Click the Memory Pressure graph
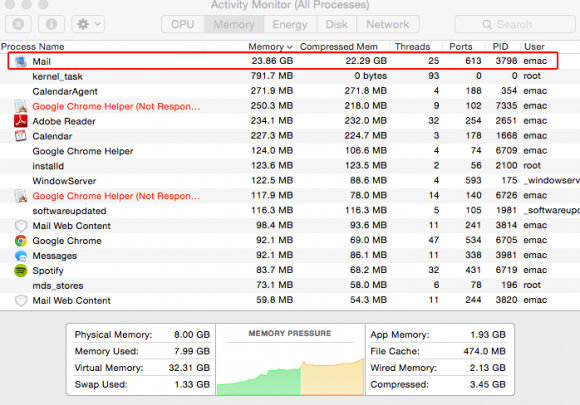The width and height of the screenshot is (580, 405). tap(290, 376)
